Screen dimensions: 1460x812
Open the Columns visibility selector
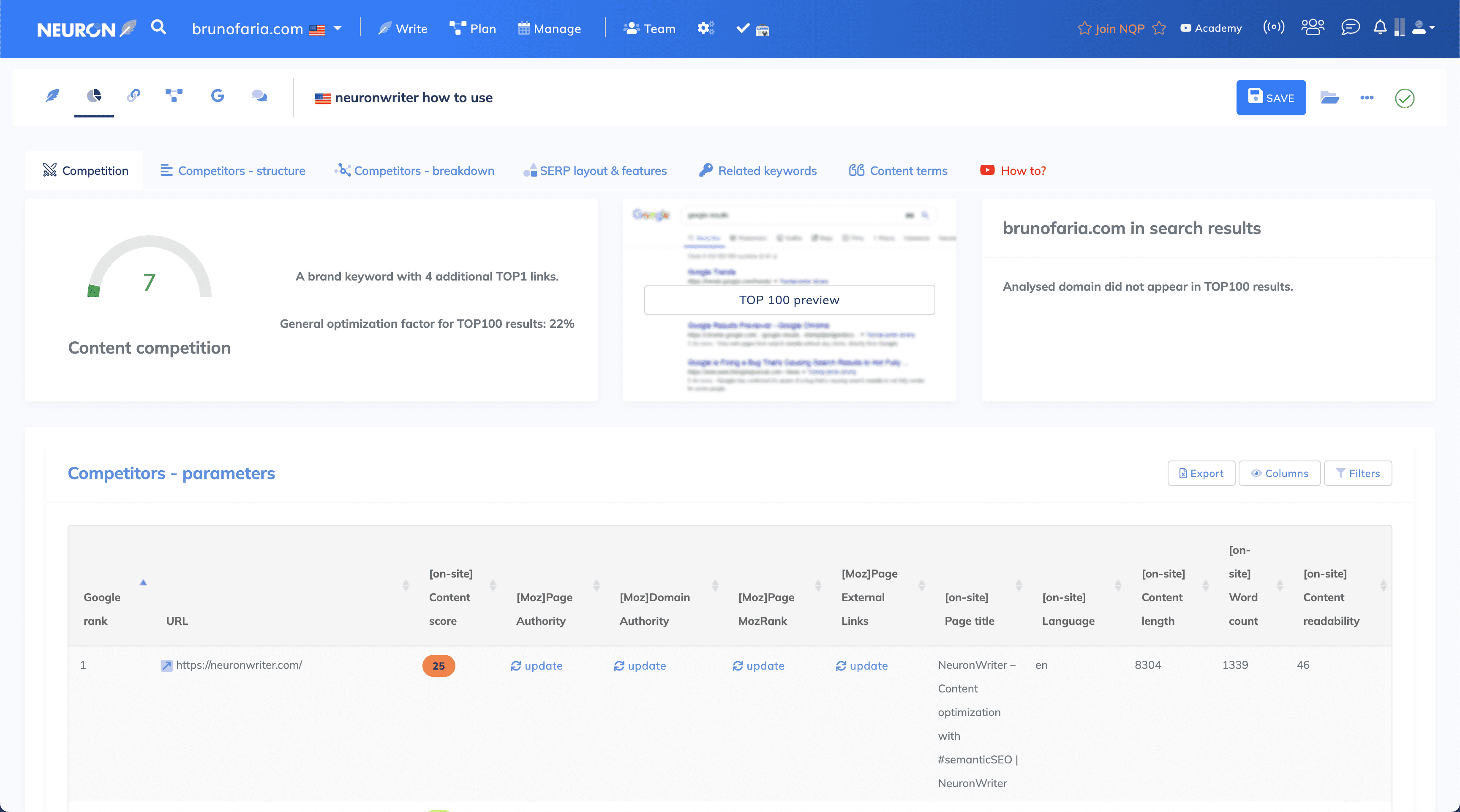1279,473
